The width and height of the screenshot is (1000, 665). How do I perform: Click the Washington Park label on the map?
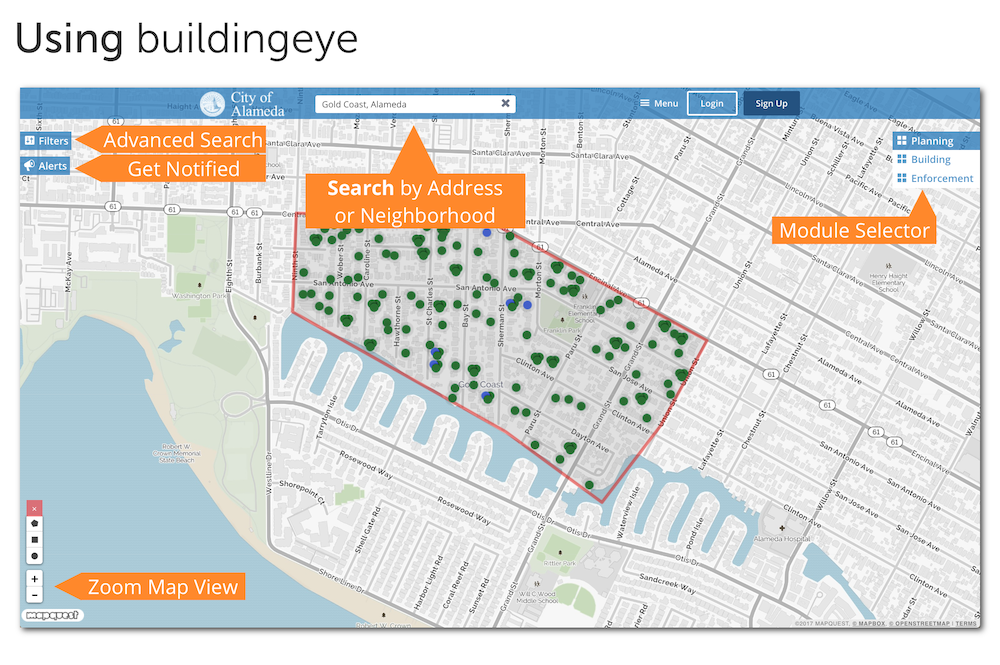(200, 296)
